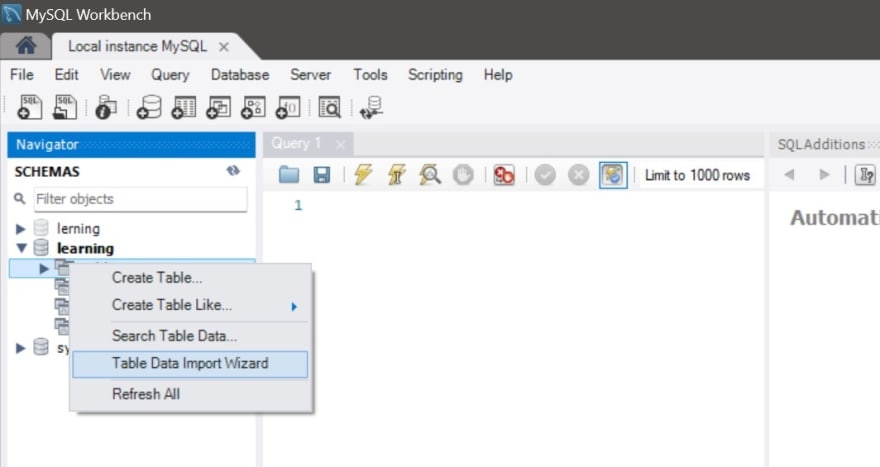
Task: Select Create Table... context entry
Action: click(x=157, y=277)
